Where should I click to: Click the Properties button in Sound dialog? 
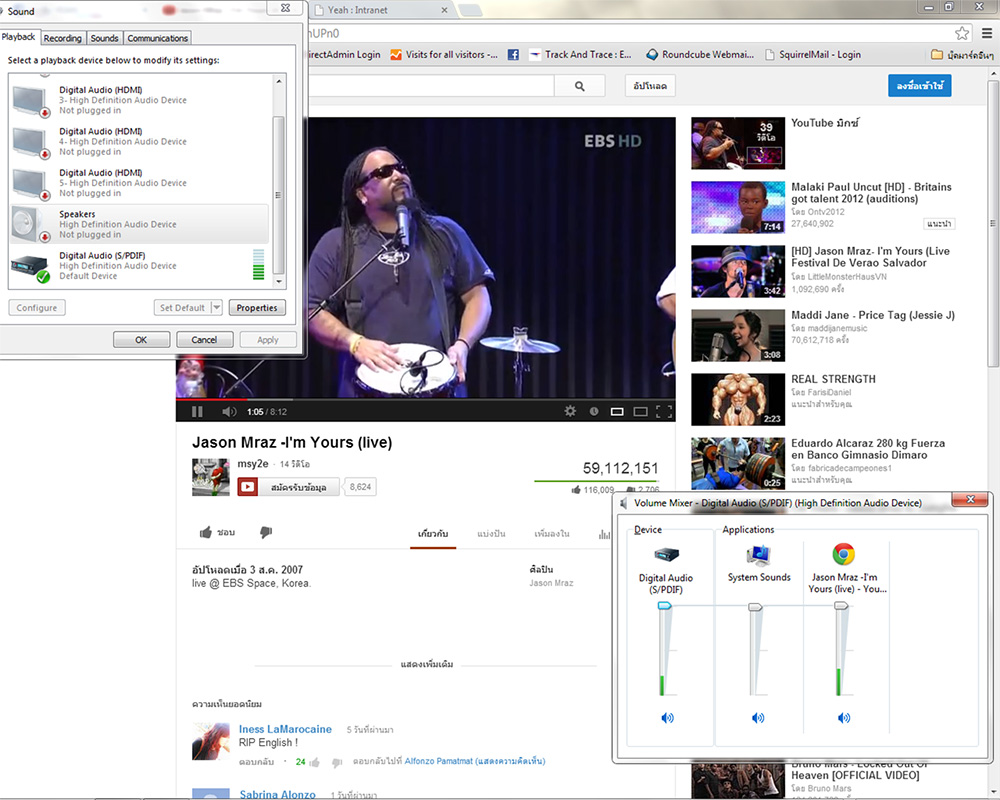(257, 308)
